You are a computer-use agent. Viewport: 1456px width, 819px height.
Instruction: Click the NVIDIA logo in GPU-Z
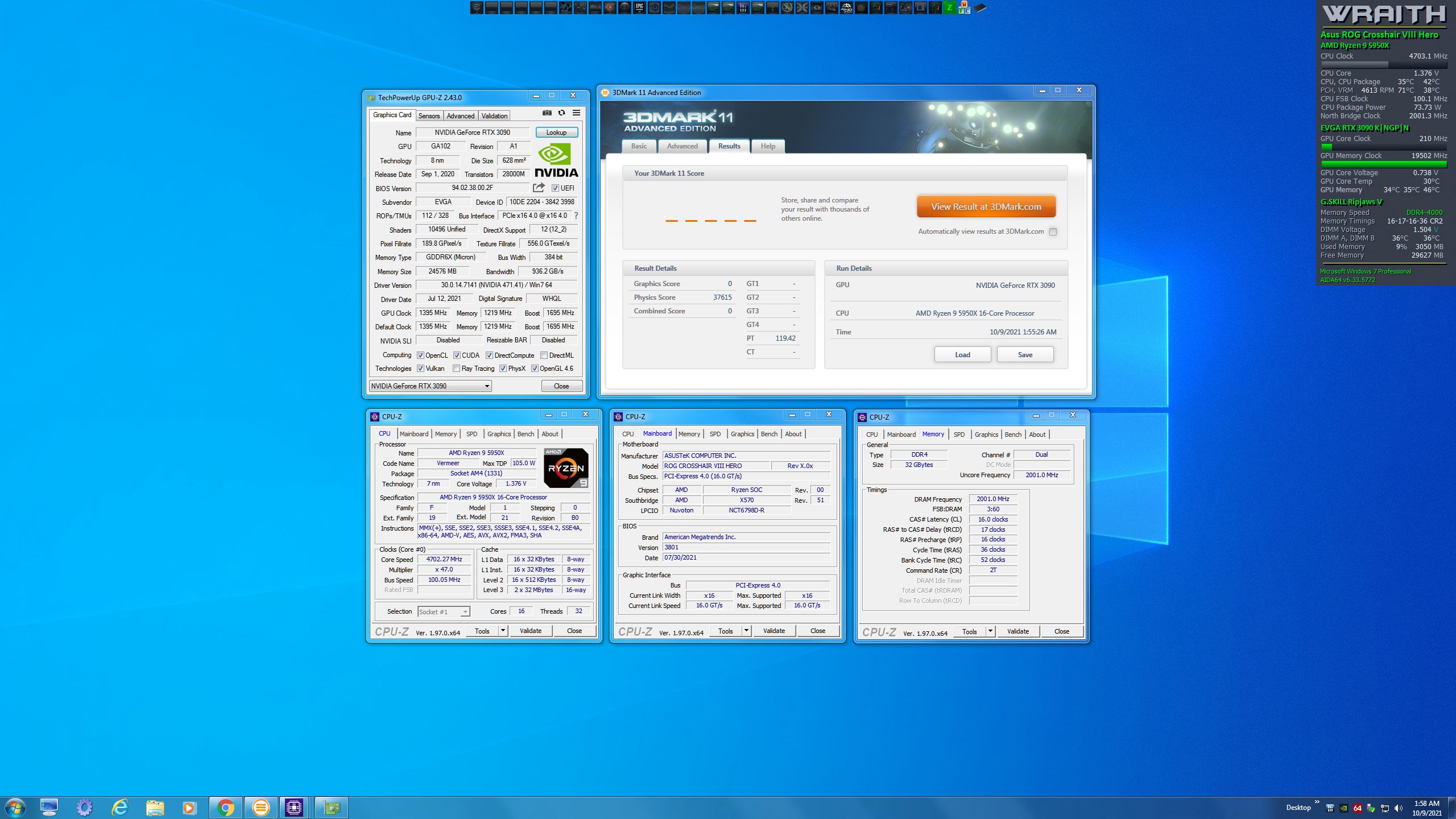[556, 160]
